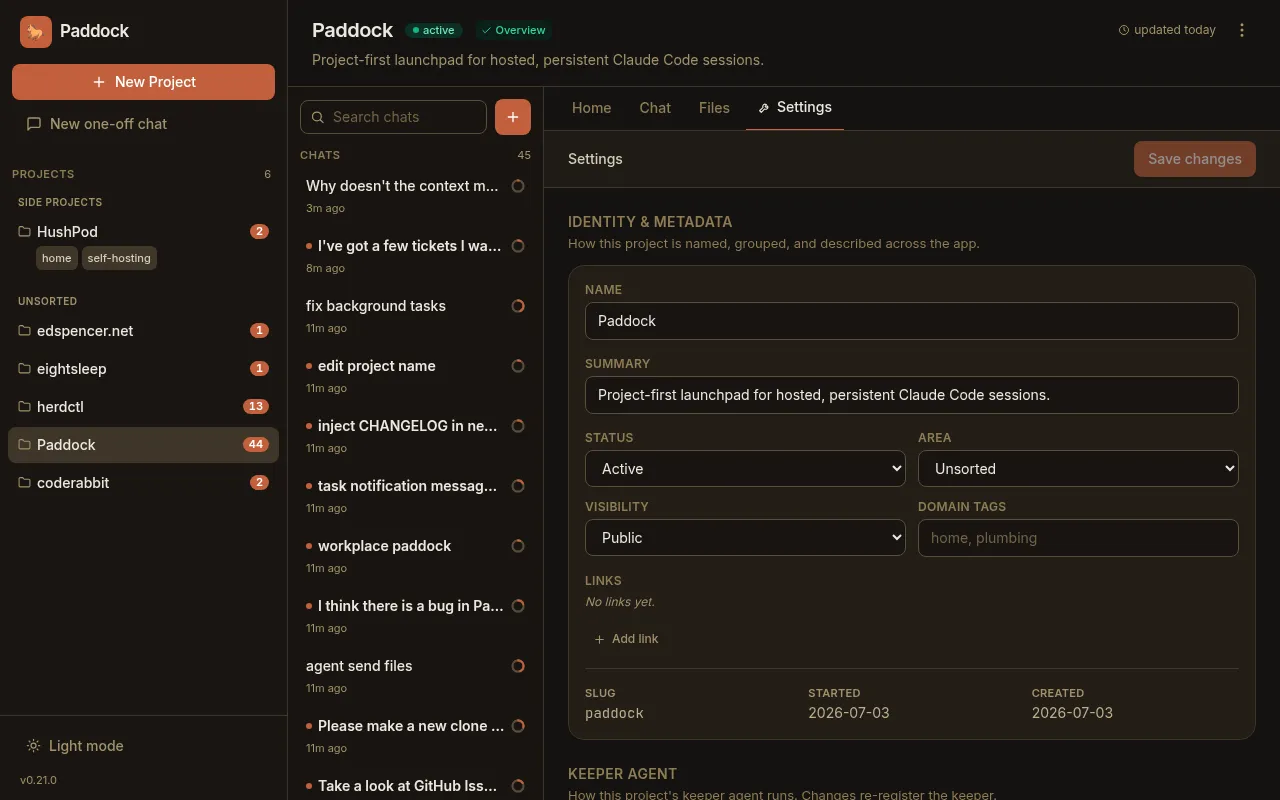
Task: Click the HushPod folder icon
Action: pos(25,231)
